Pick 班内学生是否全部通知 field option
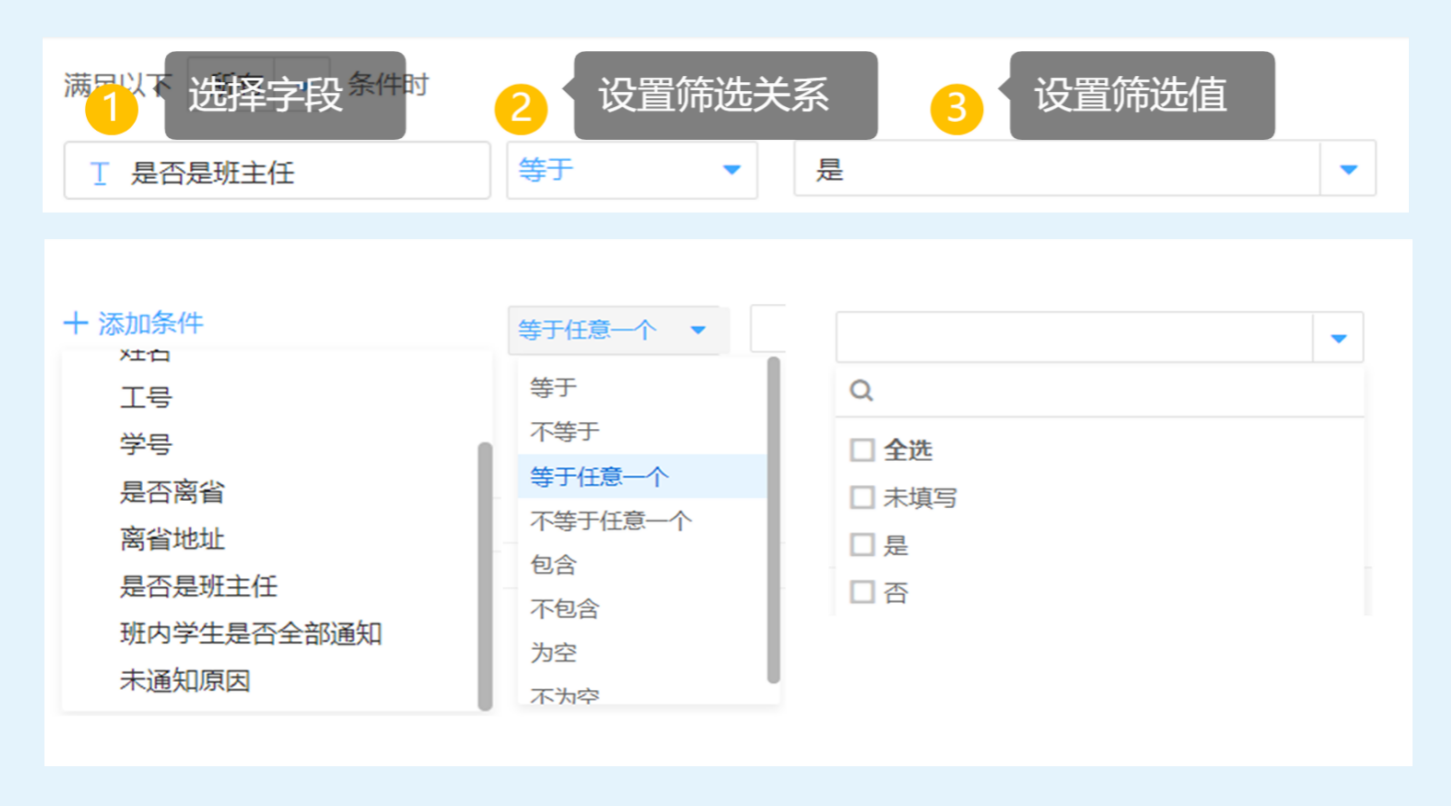 (x=250, y=633)
